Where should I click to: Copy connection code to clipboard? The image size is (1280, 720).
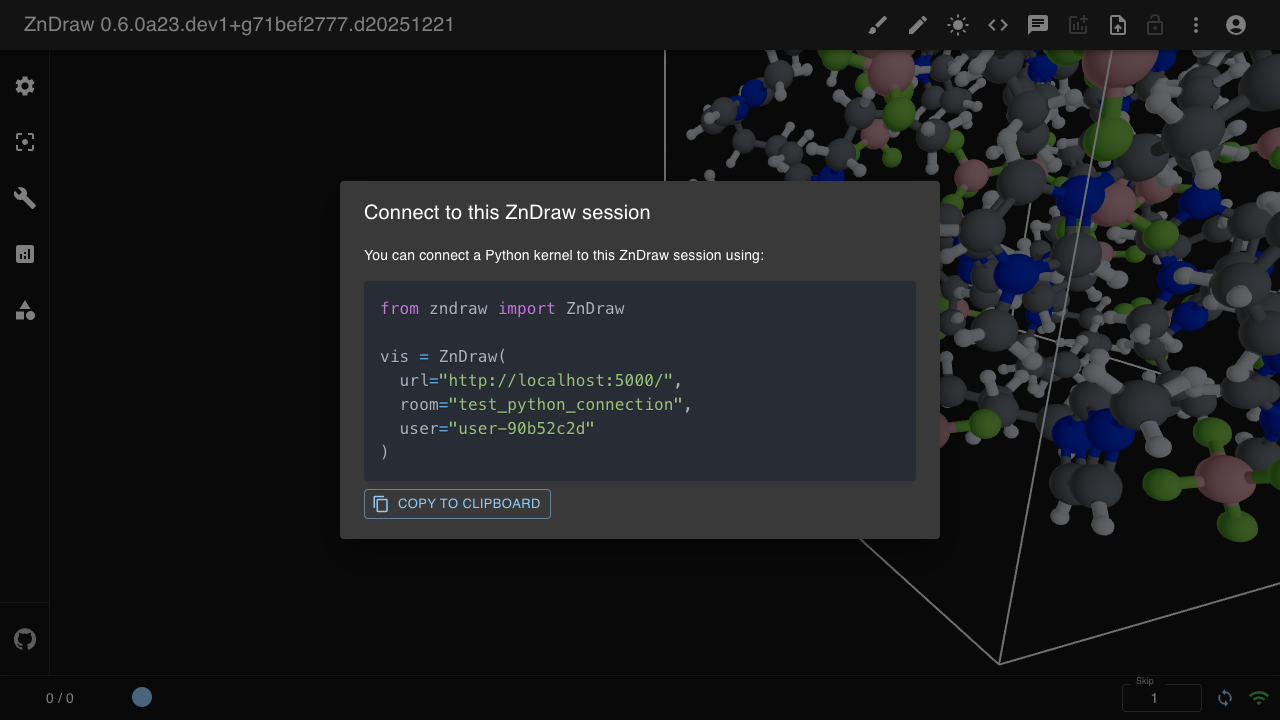click(457, 504)
